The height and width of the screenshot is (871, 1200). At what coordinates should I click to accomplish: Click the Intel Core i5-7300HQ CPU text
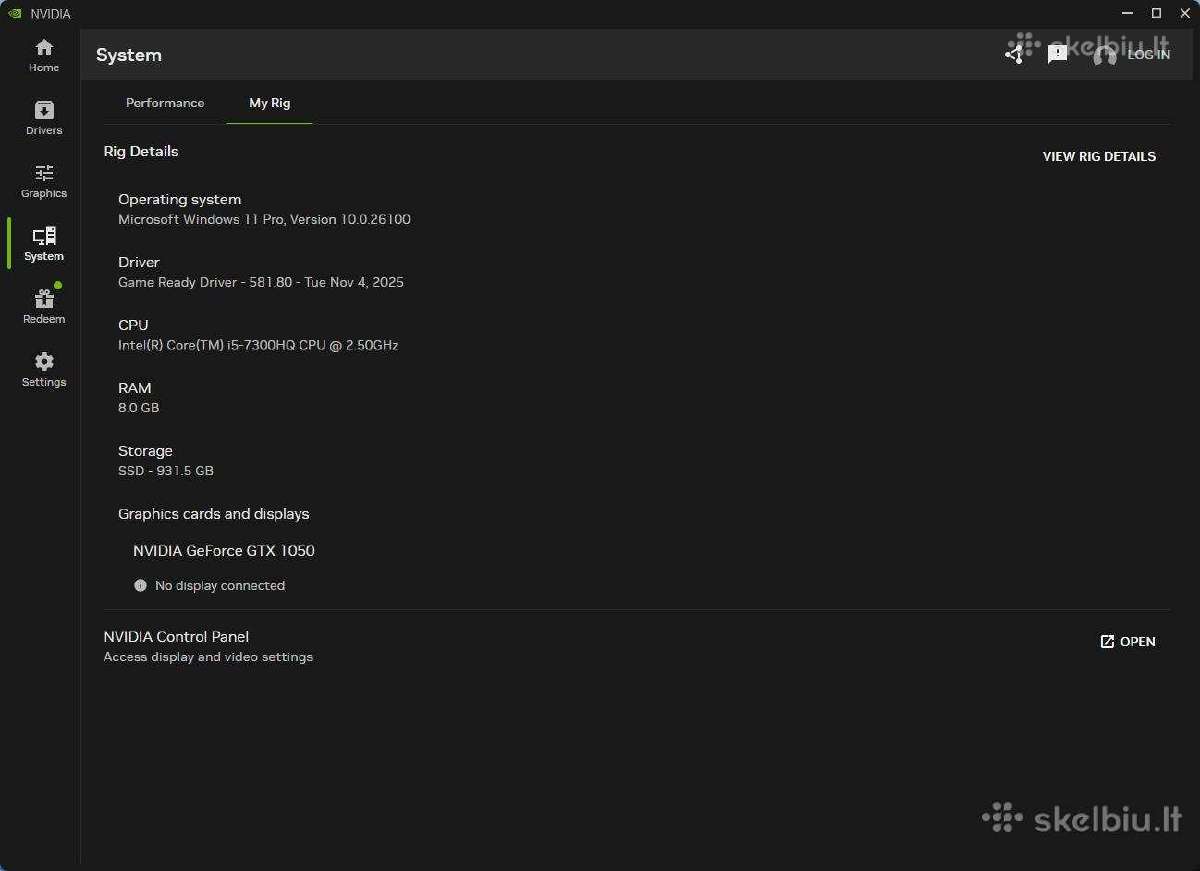pos(258,345)
